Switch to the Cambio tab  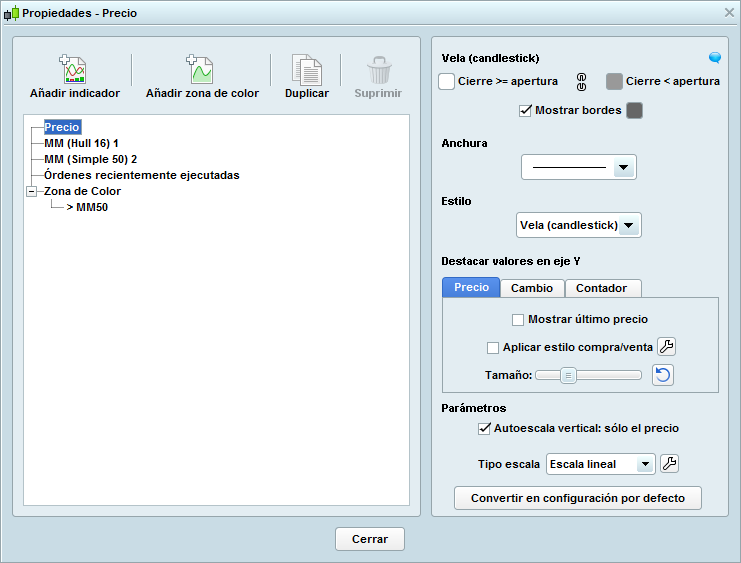tap(532, 288)
